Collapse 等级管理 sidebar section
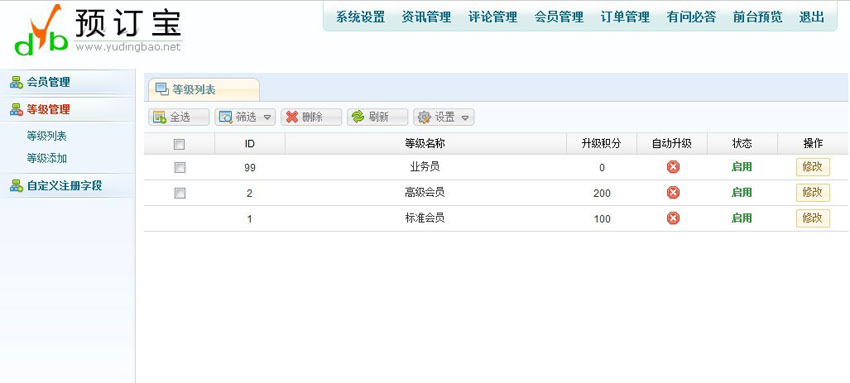 tap(67, 109)
